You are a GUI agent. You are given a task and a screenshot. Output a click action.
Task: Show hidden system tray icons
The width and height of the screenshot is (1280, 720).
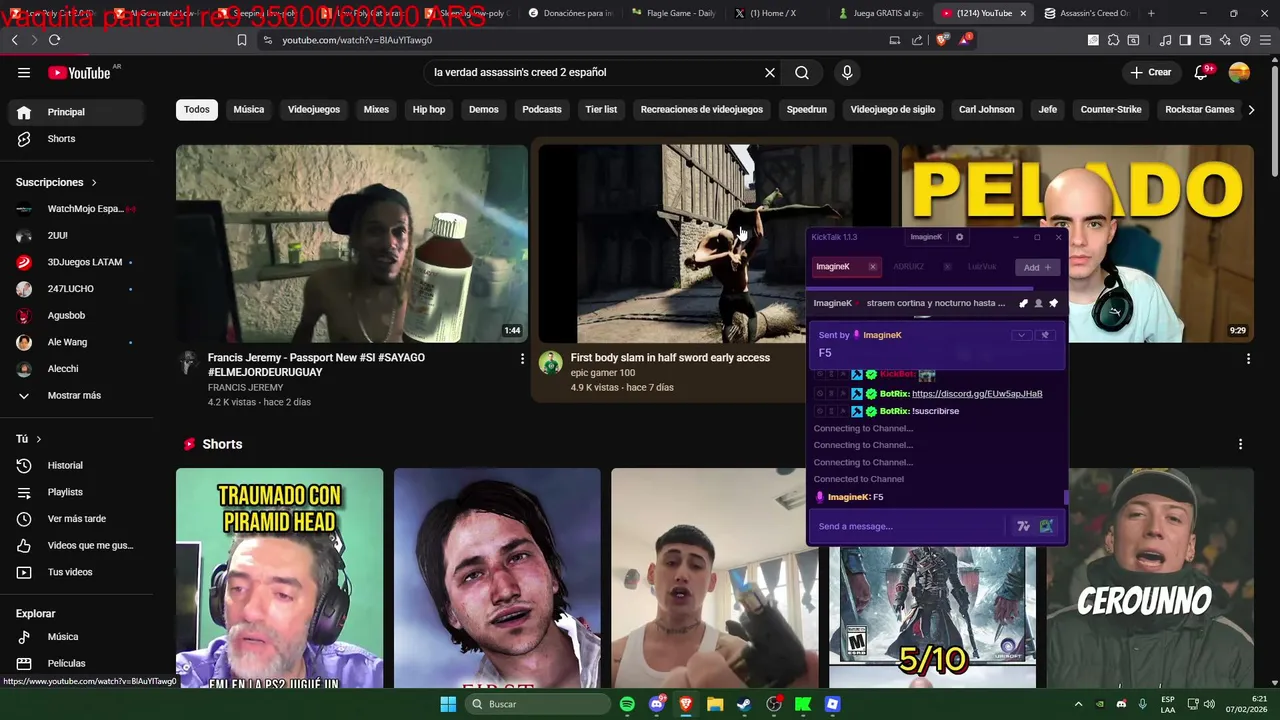(1078, 704)
